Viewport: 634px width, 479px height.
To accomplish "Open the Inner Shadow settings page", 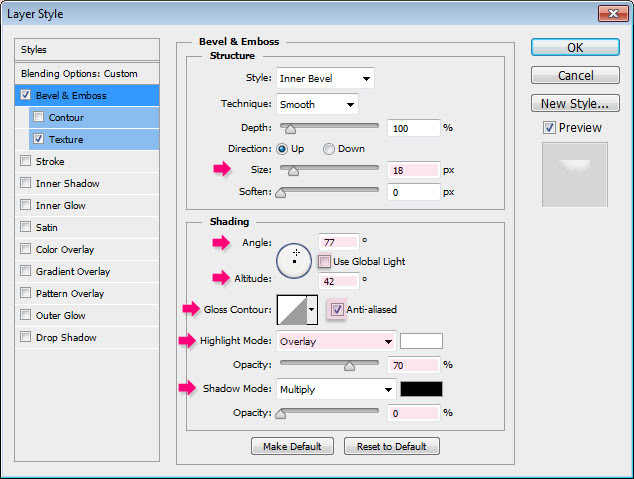I will pos(68,184).
